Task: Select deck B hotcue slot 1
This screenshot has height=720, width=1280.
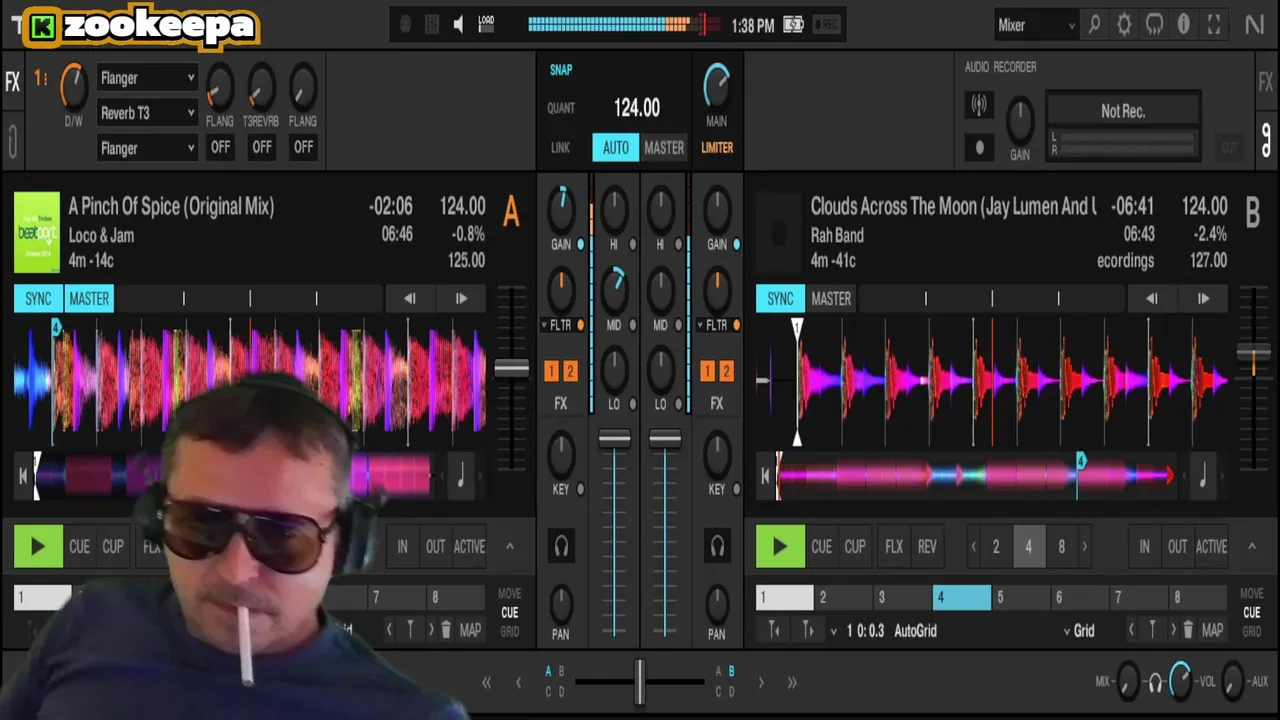Action: coord(784,597)
